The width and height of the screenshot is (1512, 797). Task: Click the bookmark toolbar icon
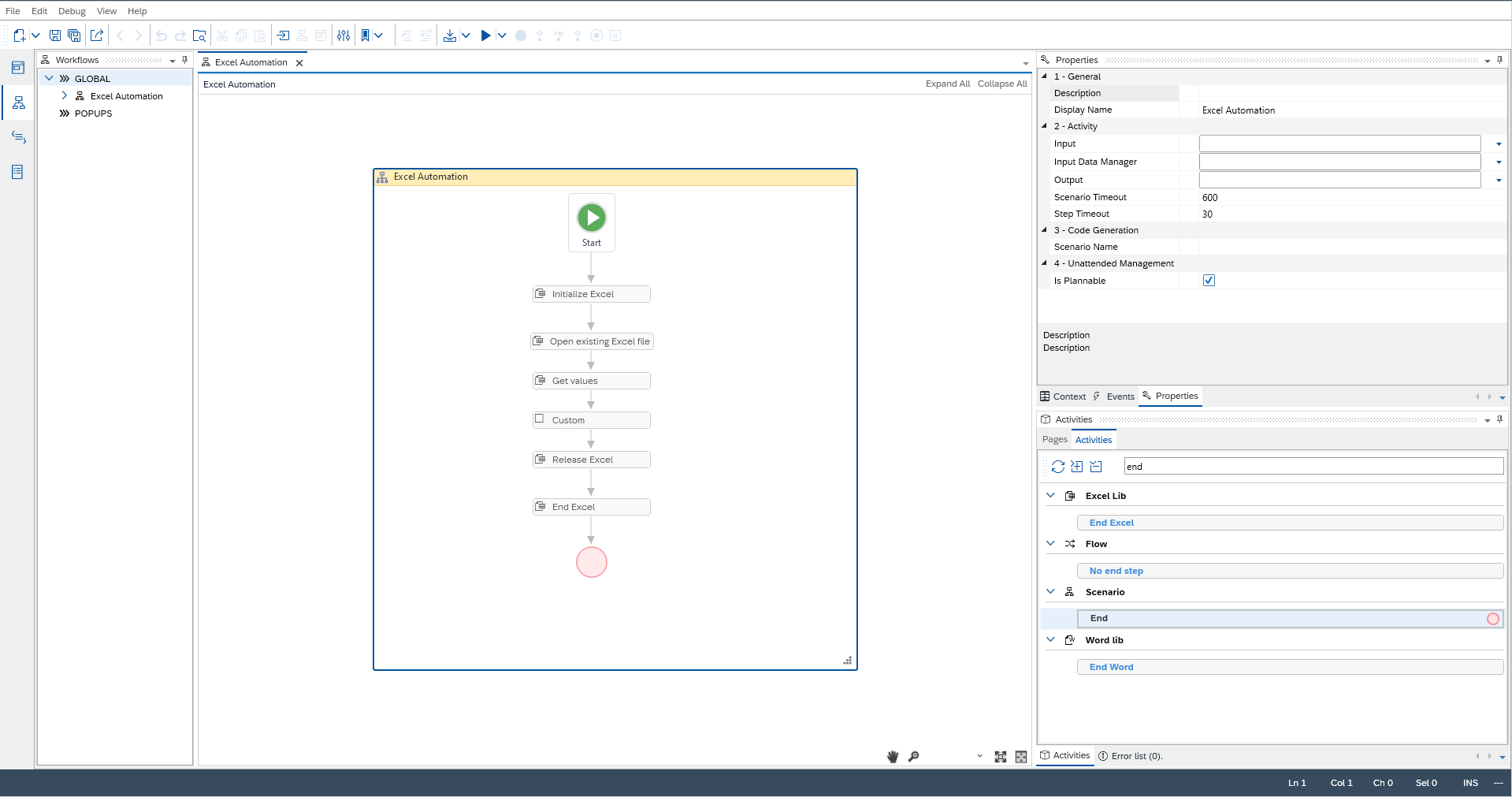pyautogui.click(x=366, y=35)
